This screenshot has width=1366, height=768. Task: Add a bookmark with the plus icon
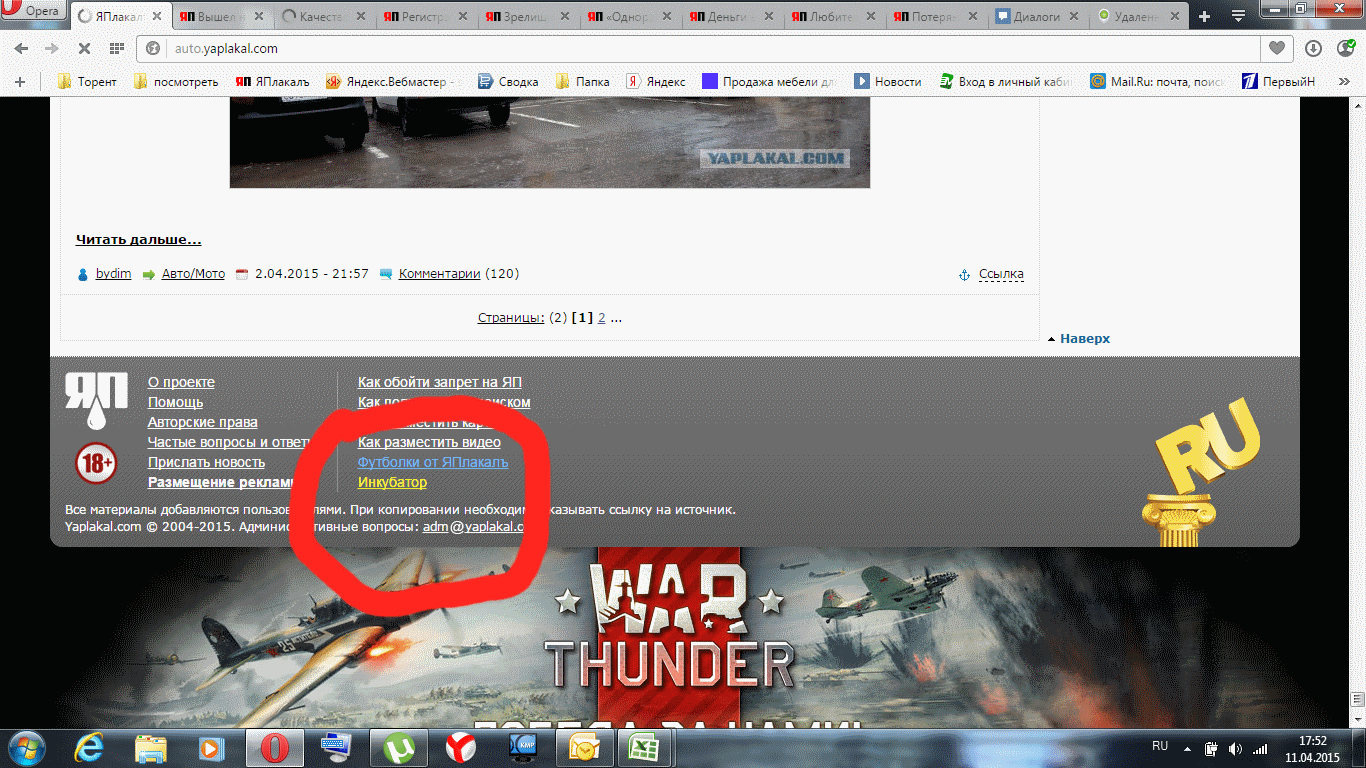[x=21, y=82]
